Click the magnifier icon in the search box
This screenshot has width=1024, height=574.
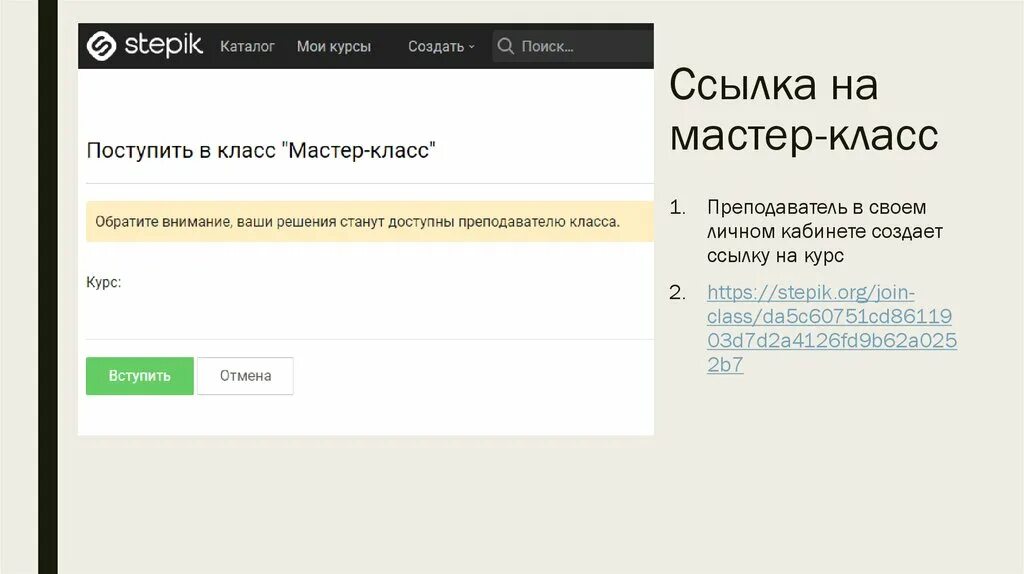point(505,46)
